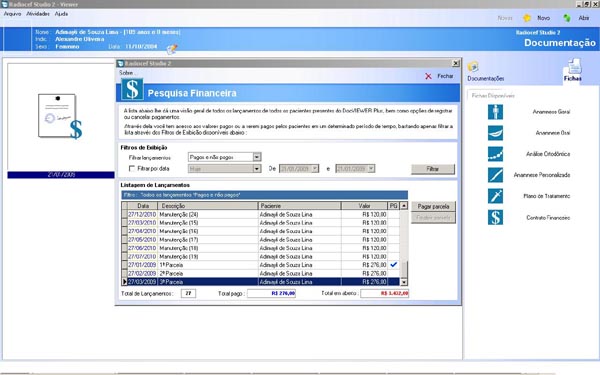Close the Pesquisa Financeira dialog window
The width and height of the screenshot is (600, 375).
[x=455, y=63]
